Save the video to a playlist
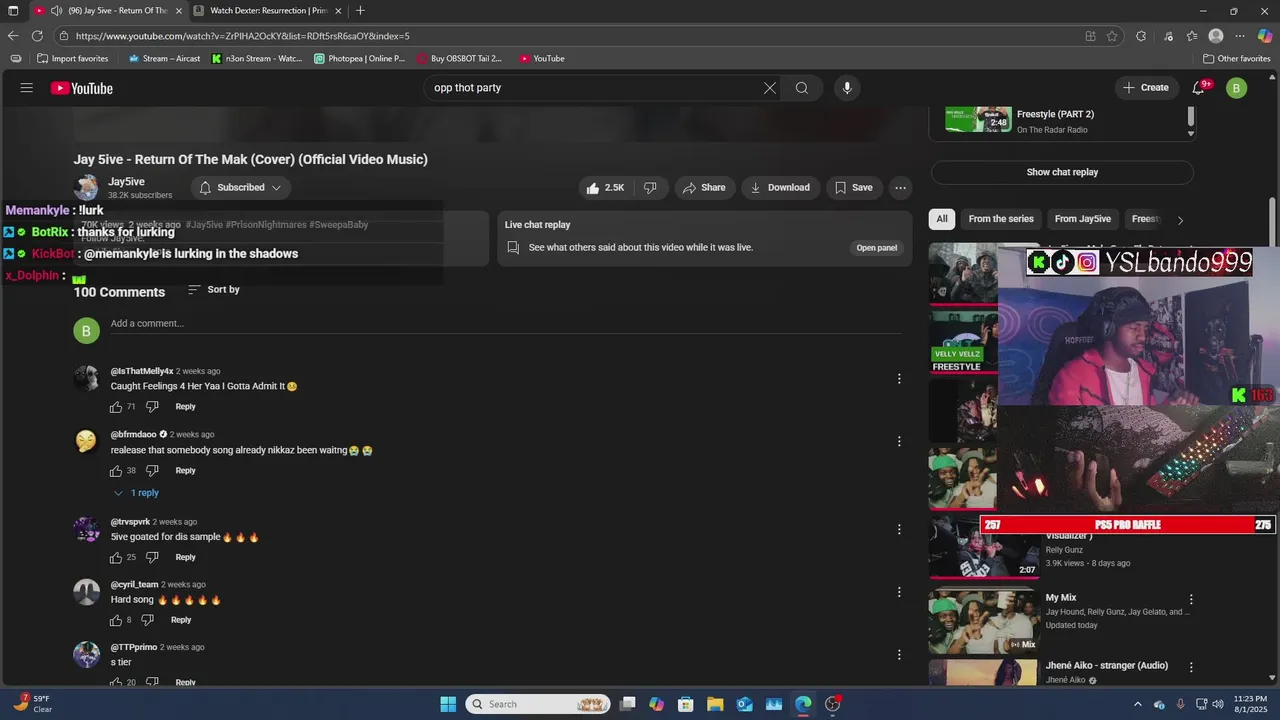 (x=853, y=188)
